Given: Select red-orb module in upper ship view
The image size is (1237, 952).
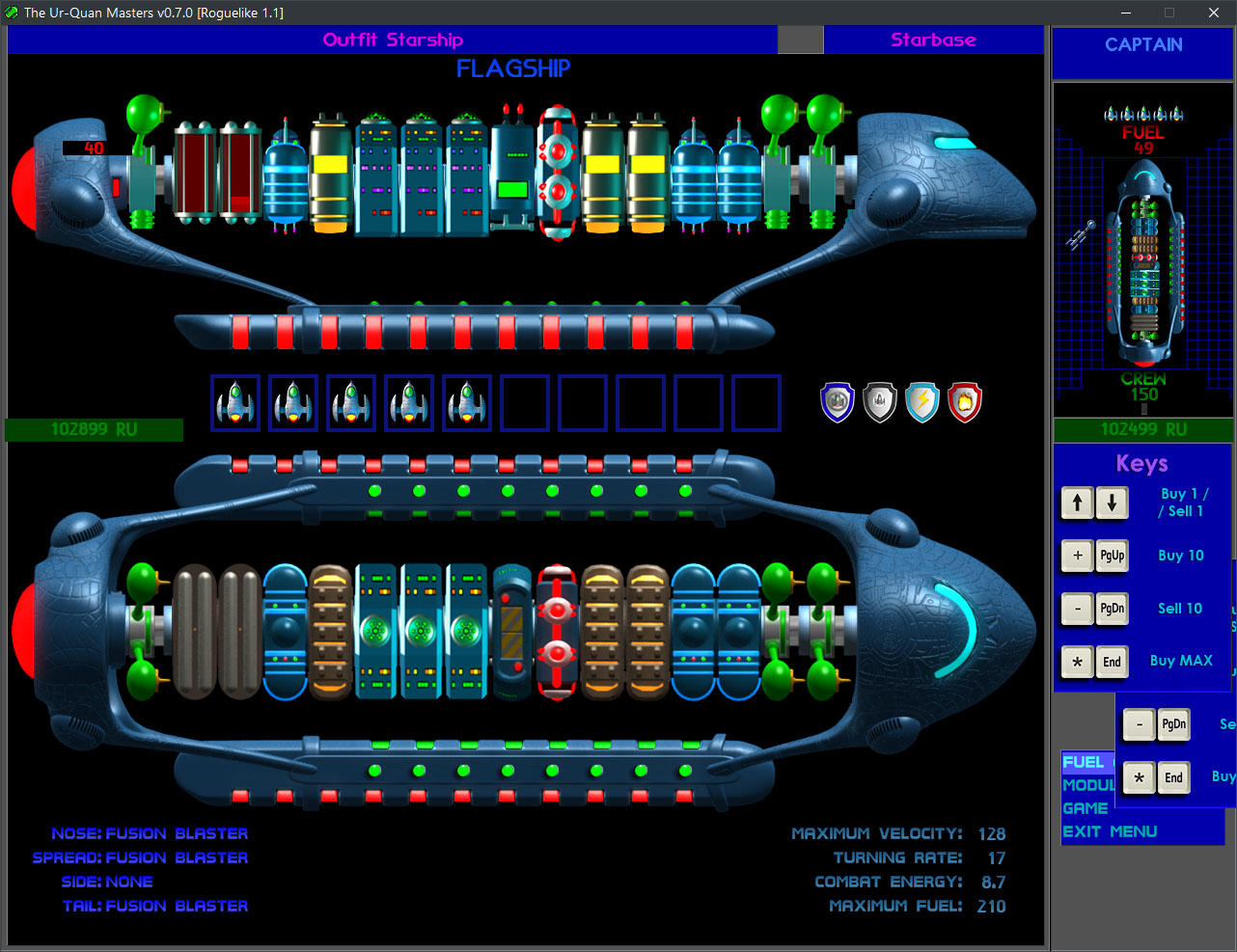Looking at the screenshot, I should pos(558,174).
